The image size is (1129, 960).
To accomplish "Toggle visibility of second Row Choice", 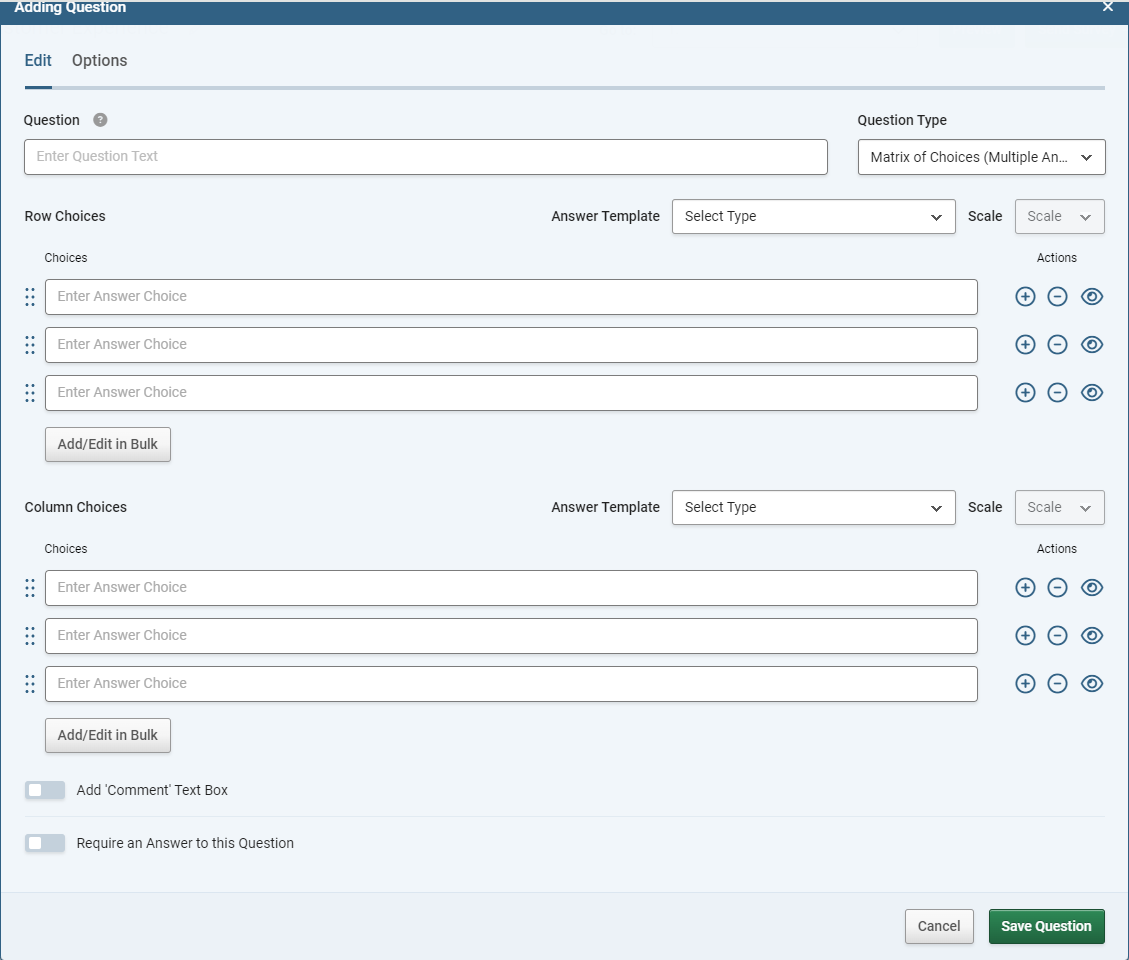I will tap(1092, 345).
